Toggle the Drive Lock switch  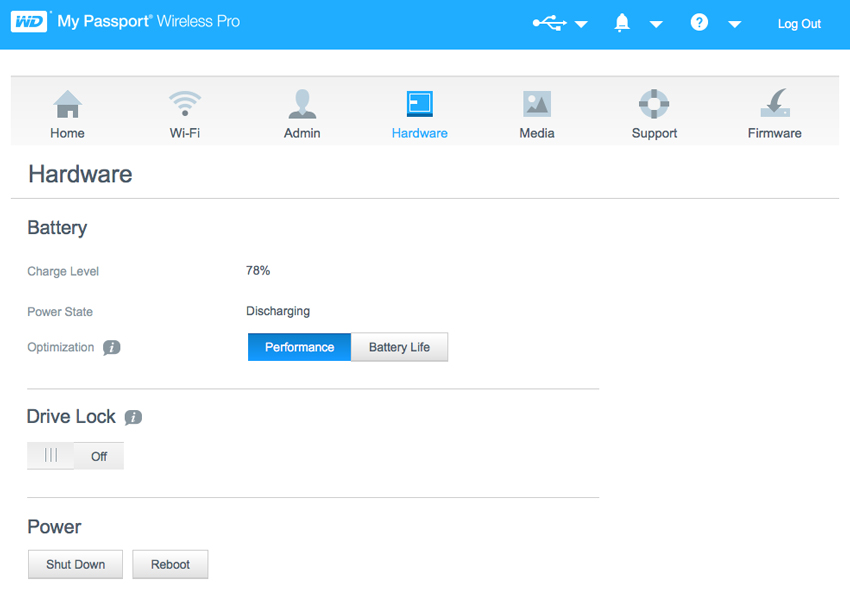[x=75, y=456]
